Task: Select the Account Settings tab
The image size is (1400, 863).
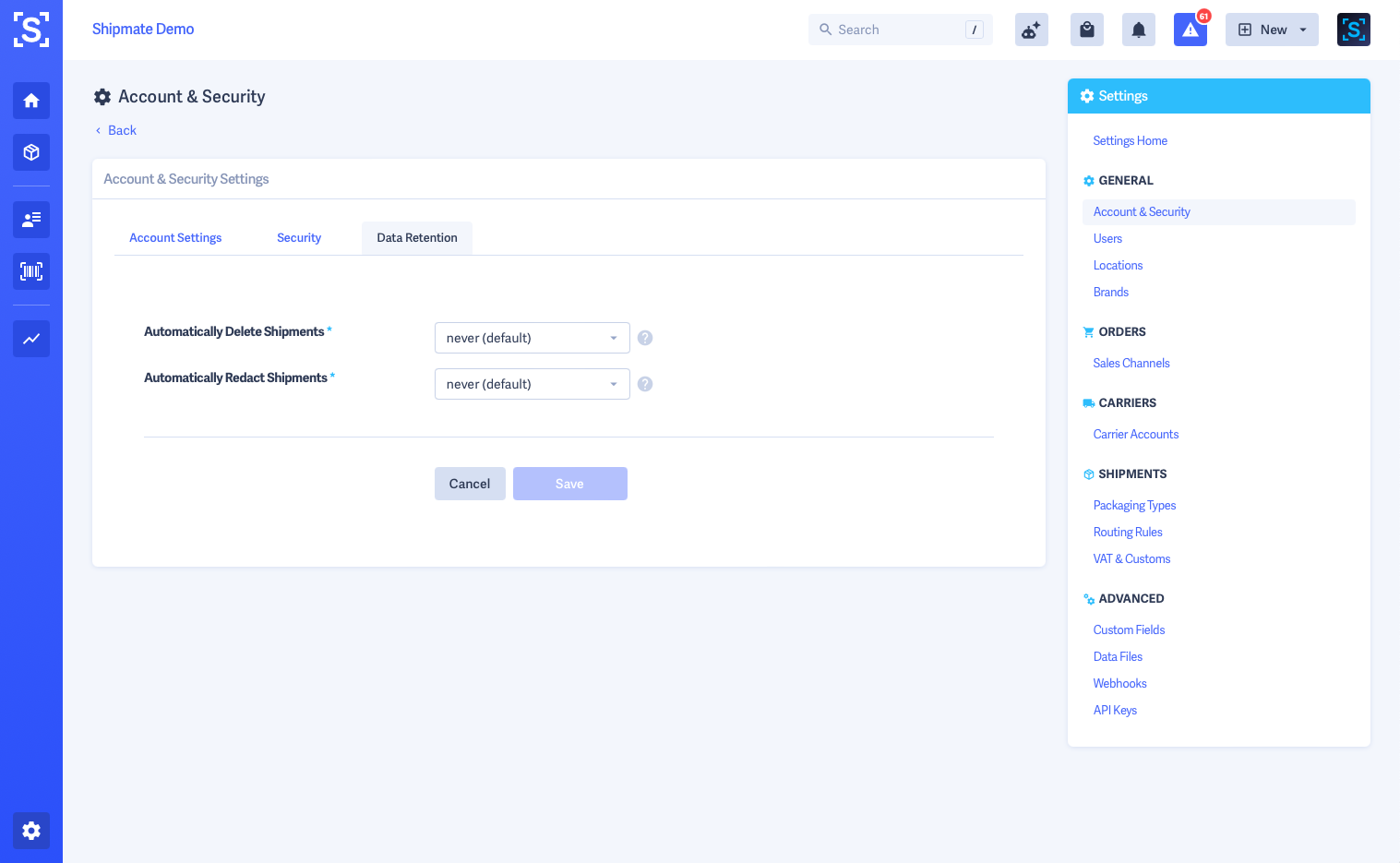Action: click(x=175, y=237)
